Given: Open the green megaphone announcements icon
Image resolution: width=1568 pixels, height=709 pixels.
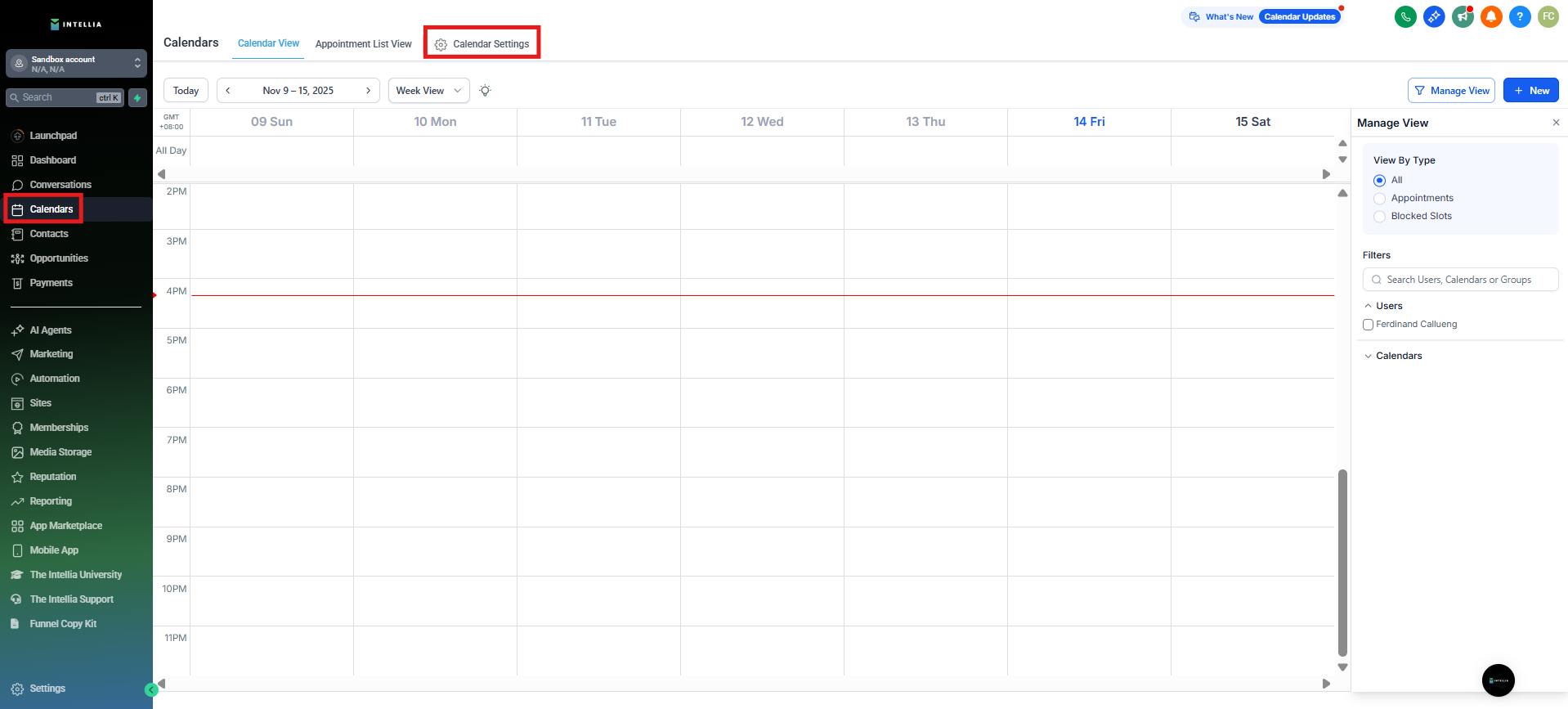Looking at the screenshot, I should 1463,16.
